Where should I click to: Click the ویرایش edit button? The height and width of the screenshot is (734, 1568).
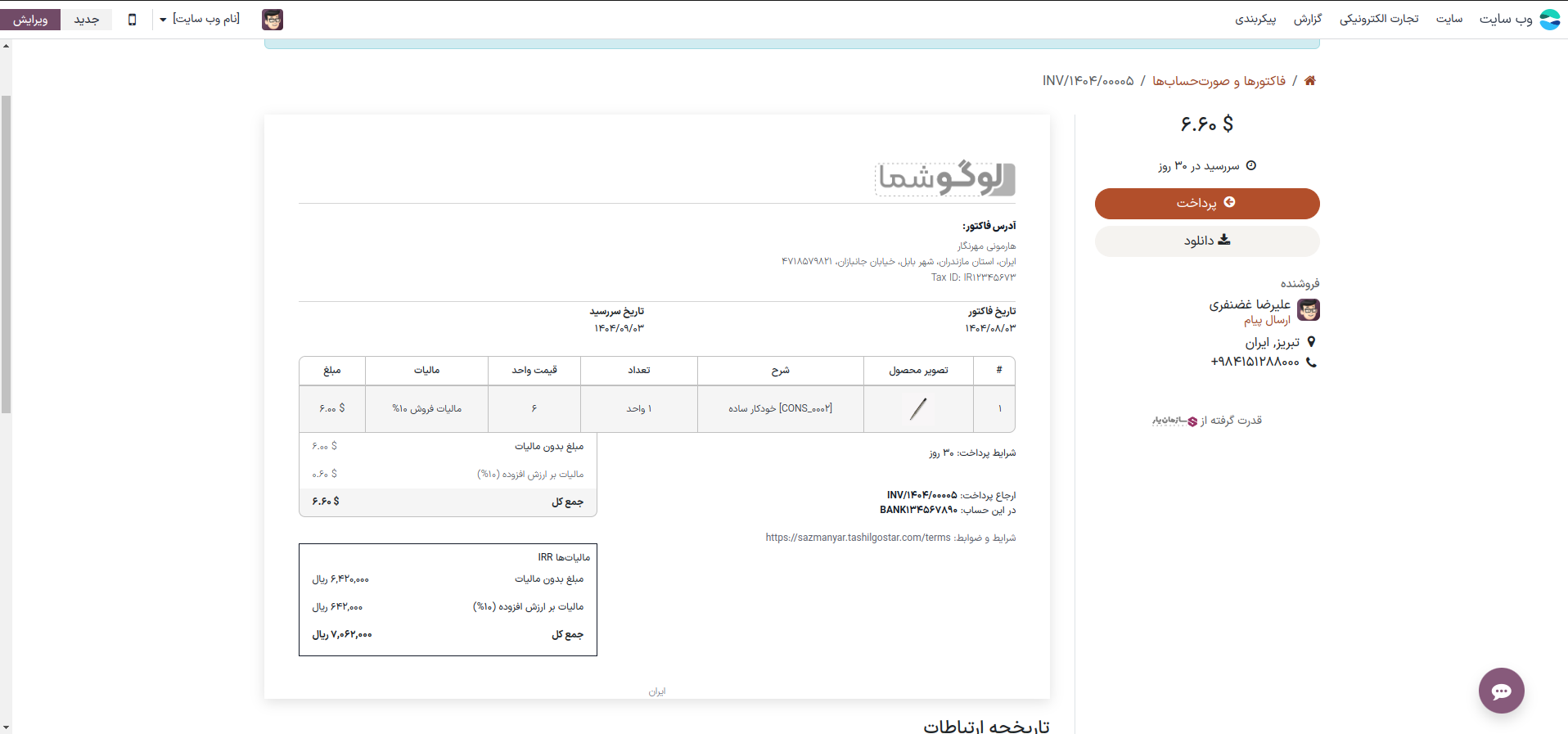[x=30, y=19]
